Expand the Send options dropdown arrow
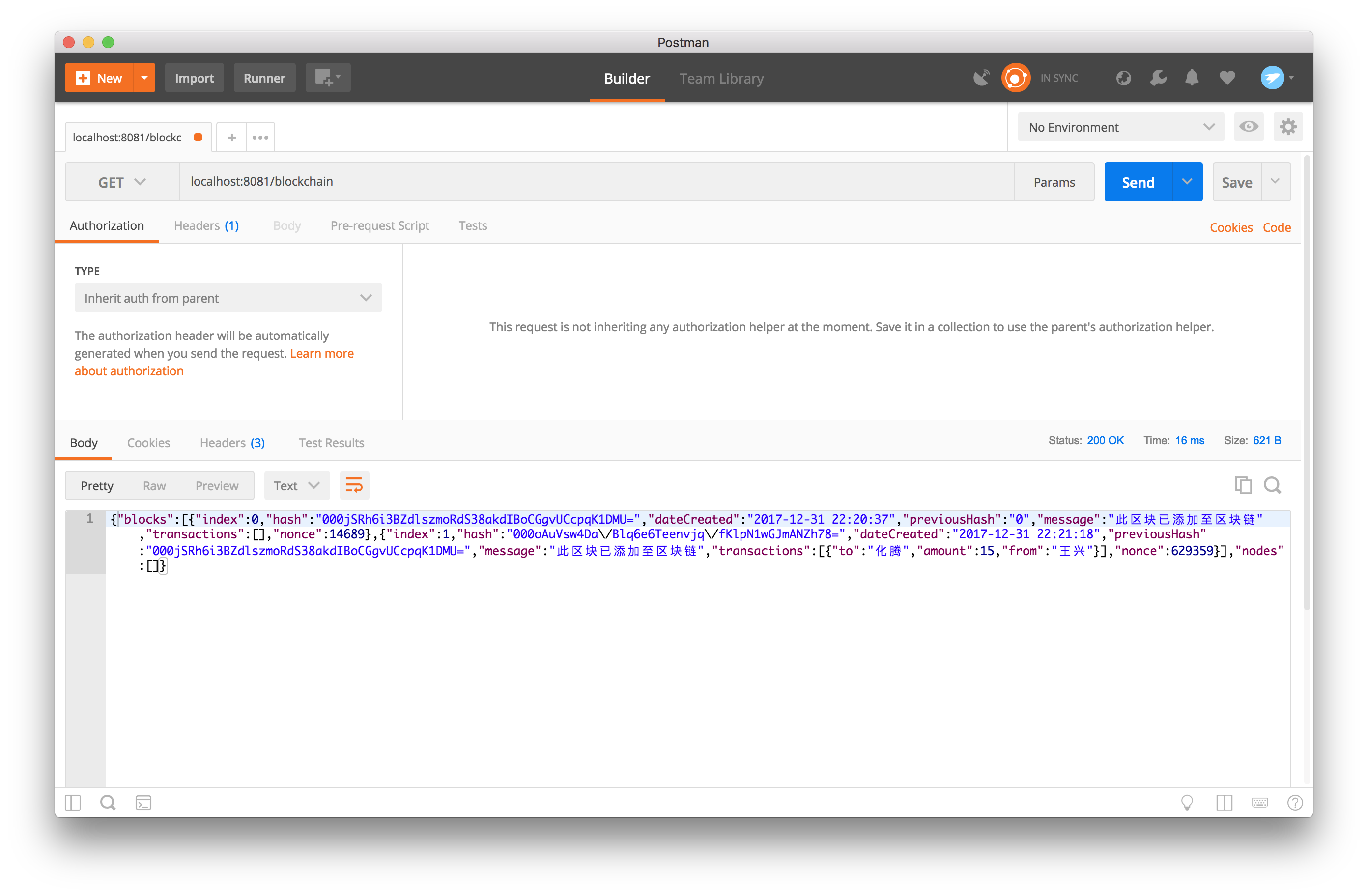This screenshot has height=896, width=1368. pyautogui.click(x=1187, y=182)
